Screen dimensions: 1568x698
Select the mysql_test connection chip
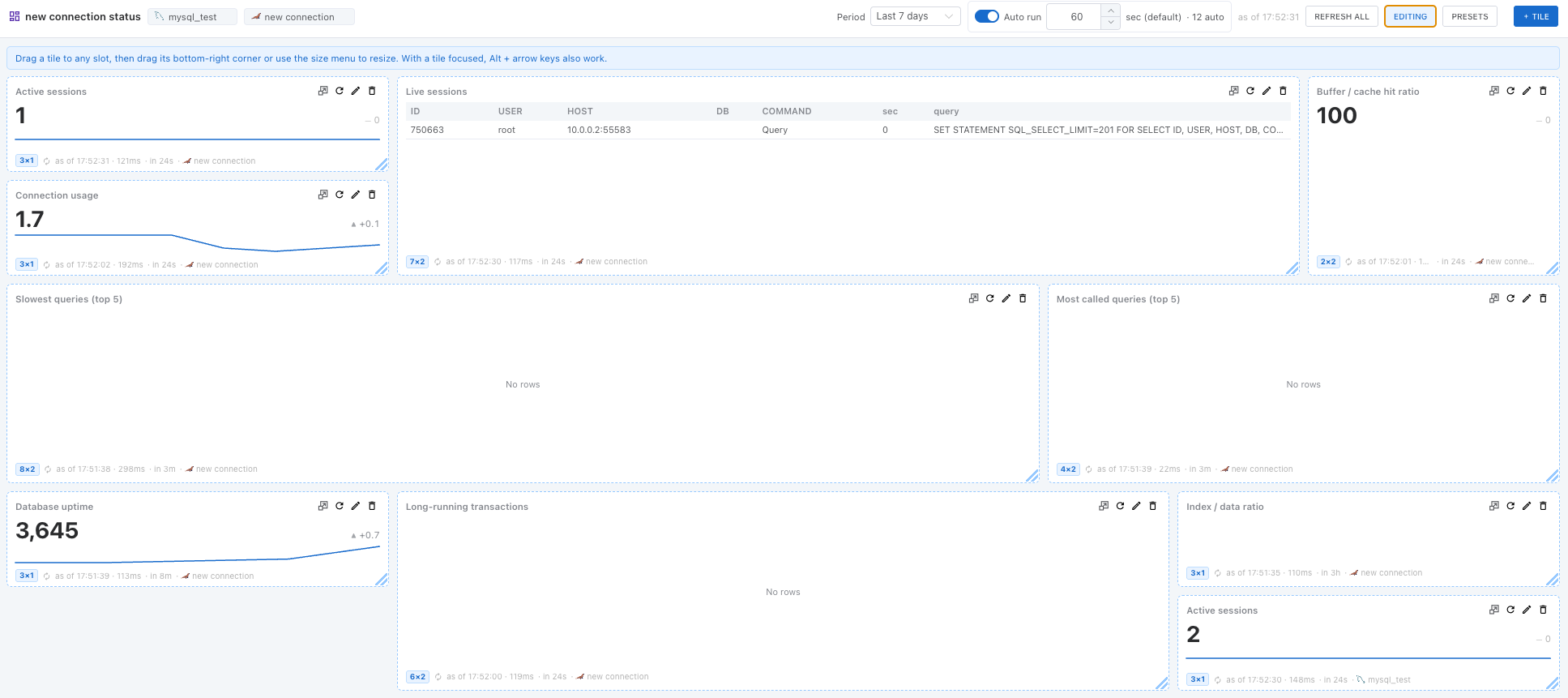[192, 16]
